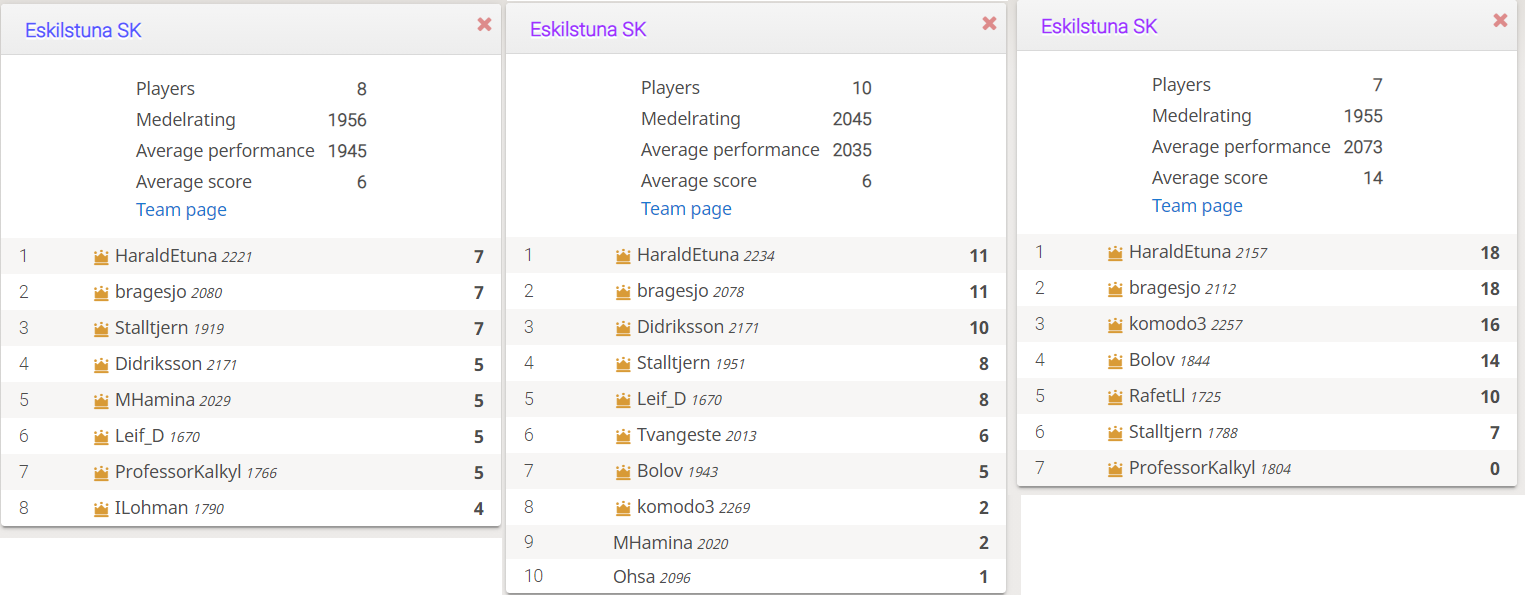Click crown icon beside ProfessorKalkyl rated 1766
The height and width of the screenshot is (595, 1536).
[100, 473]
